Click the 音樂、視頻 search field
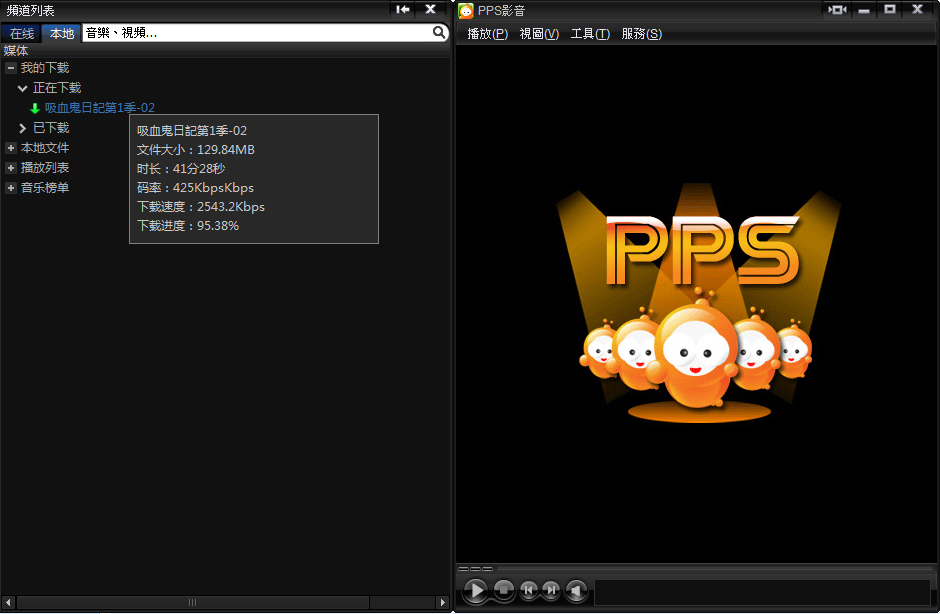This screenshot has height=614, width=940. [x=257, y=32]
